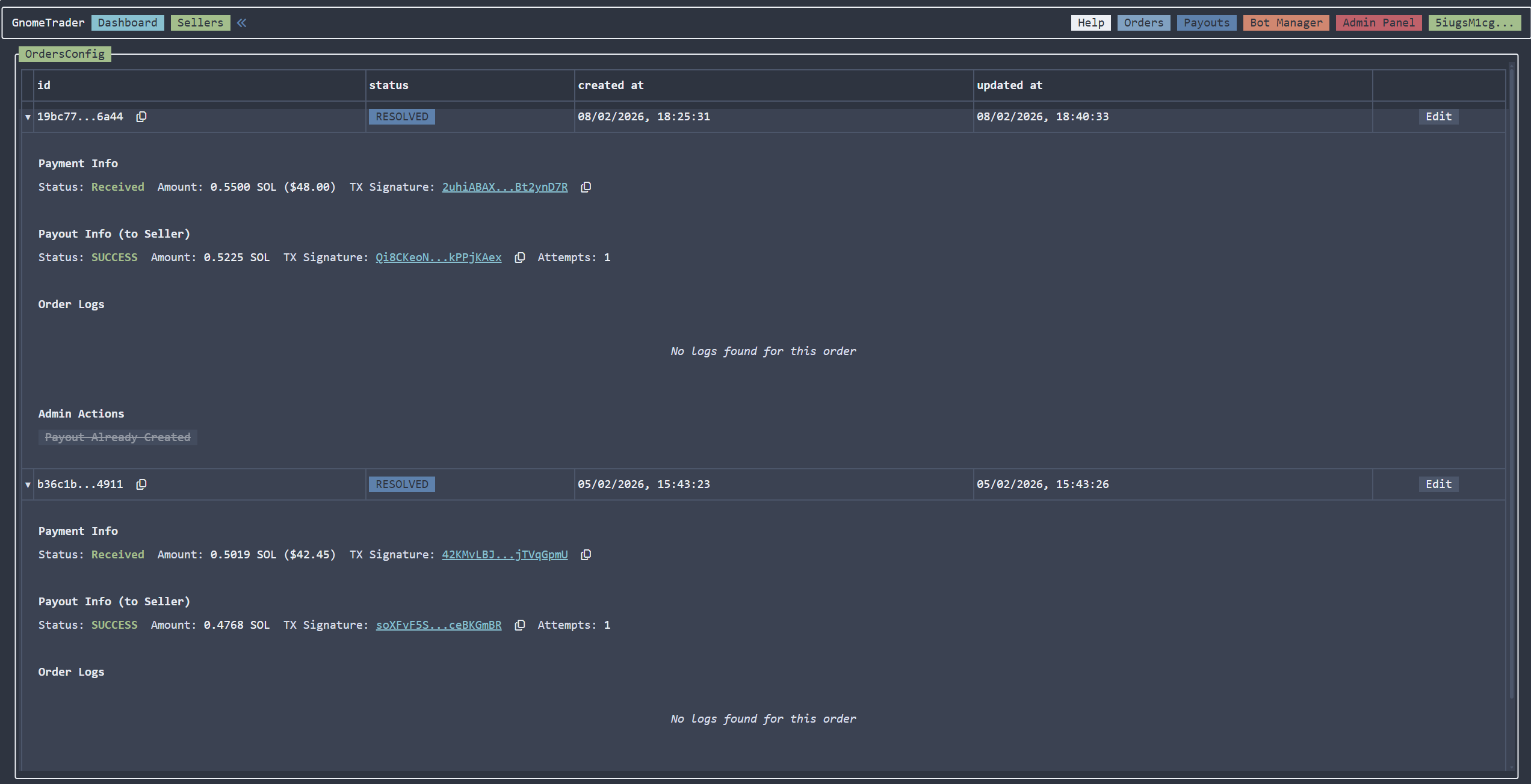This screenshot has height=784, width=1531.
Task: Open the Help page
Action: point(1090,23)
